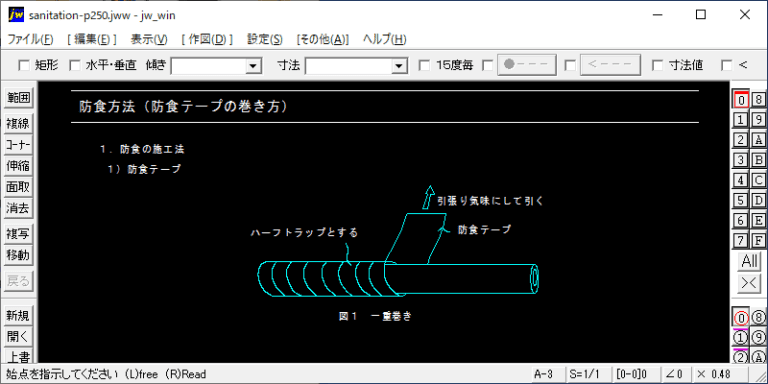The height and width of the screenshot is (384, 768).
Task: Select layer 7 square button
Action: coord(741,240)
